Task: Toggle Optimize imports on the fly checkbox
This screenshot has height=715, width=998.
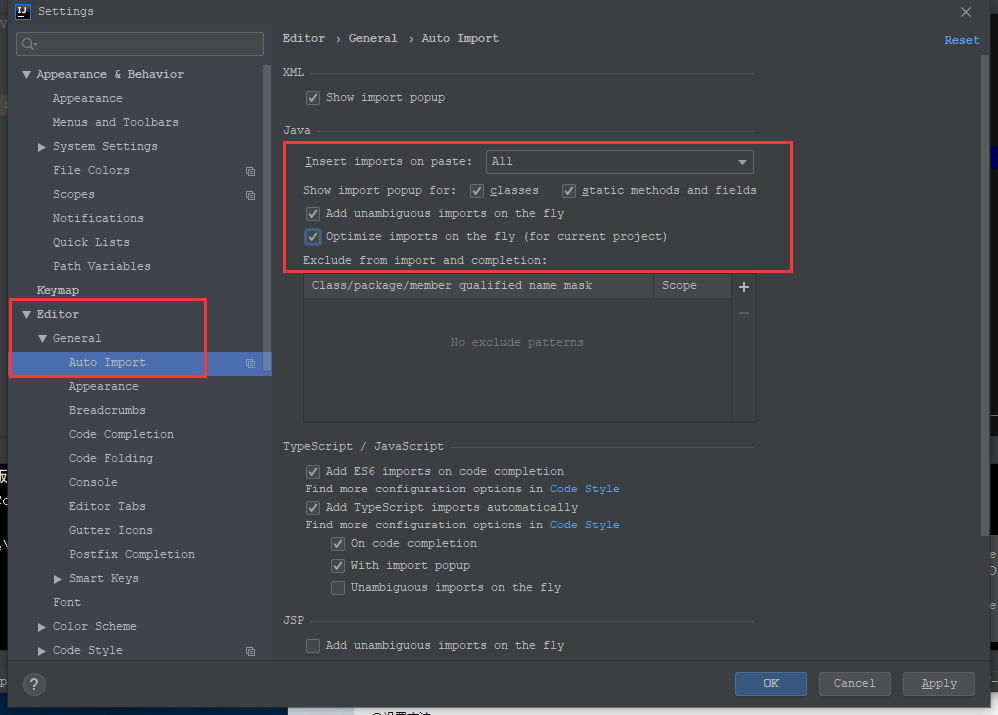Action: (313, 237)
